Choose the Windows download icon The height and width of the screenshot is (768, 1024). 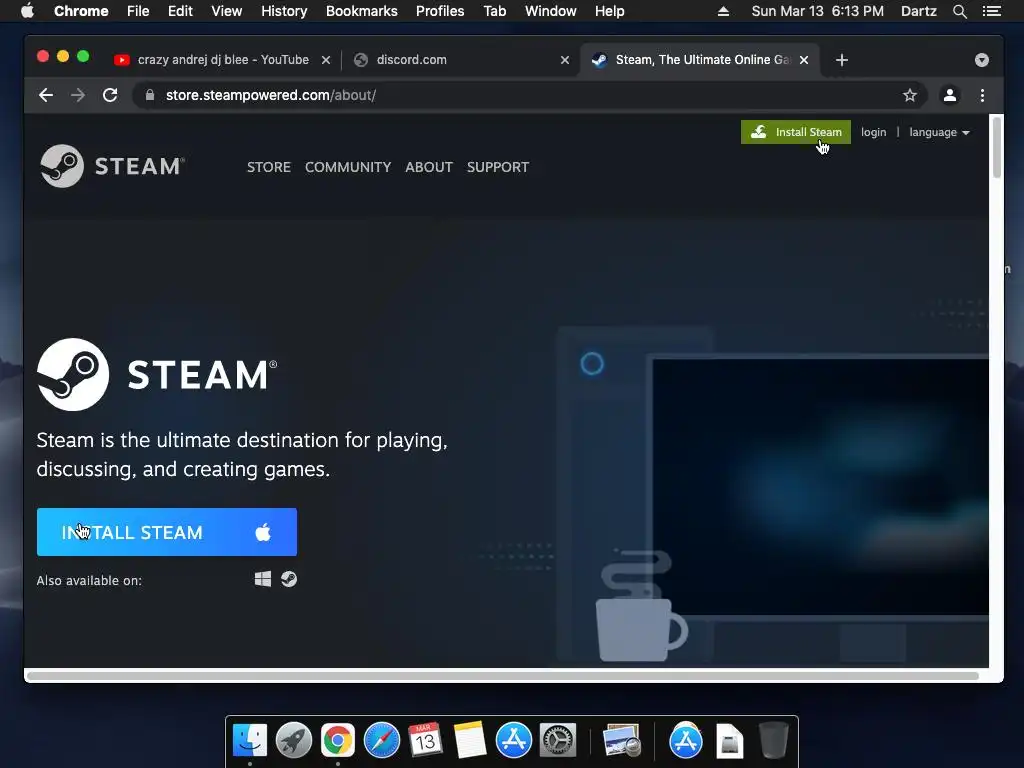(x=263, y=579)
